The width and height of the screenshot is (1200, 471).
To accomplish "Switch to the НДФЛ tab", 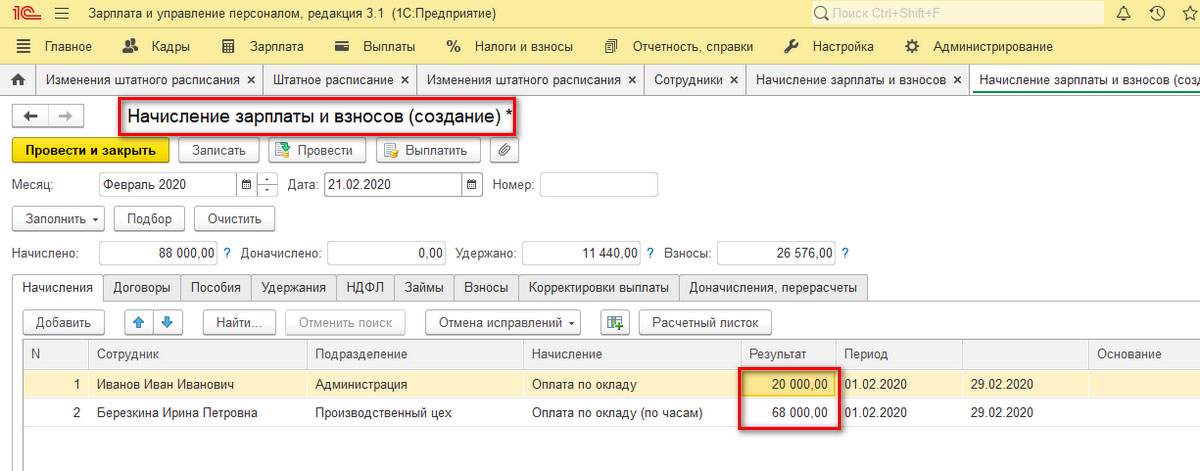I will pyautogui.click(x=365, y=287).
